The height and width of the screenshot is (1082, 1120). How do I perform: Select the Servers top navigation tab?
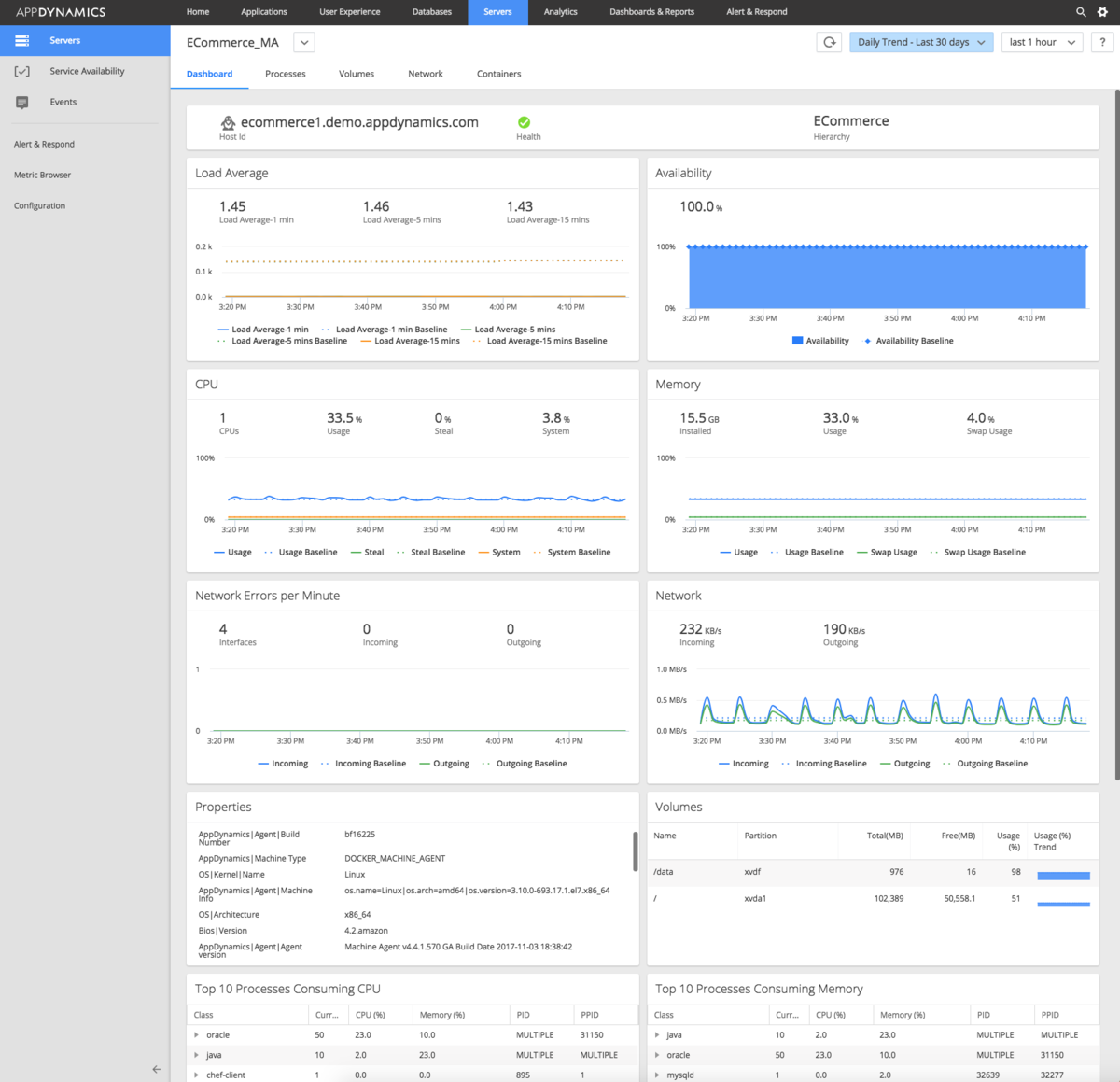[497, 12]
